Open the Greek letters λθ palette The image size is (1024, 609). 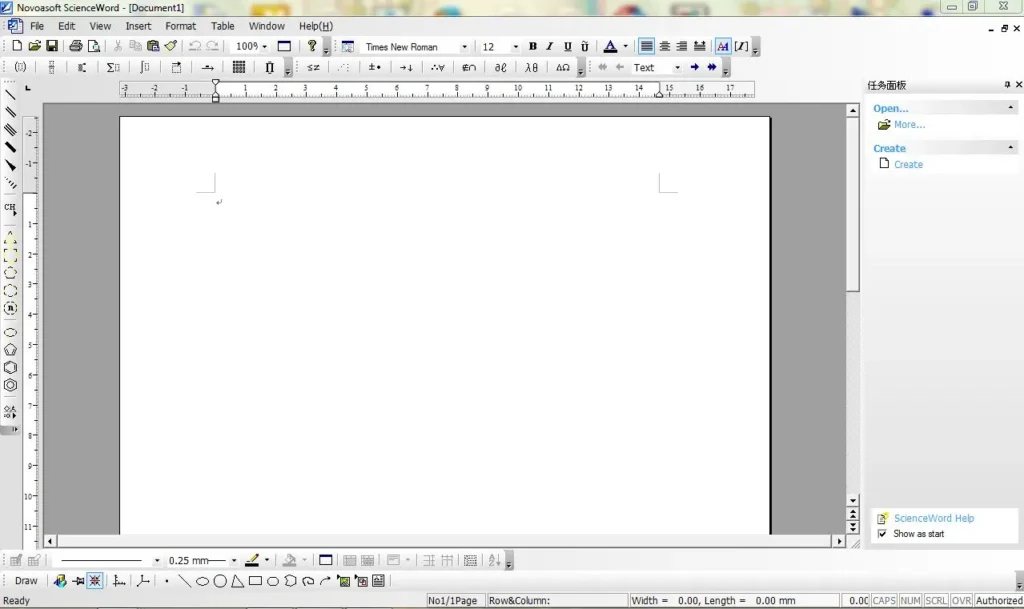[x=531, y=67]
